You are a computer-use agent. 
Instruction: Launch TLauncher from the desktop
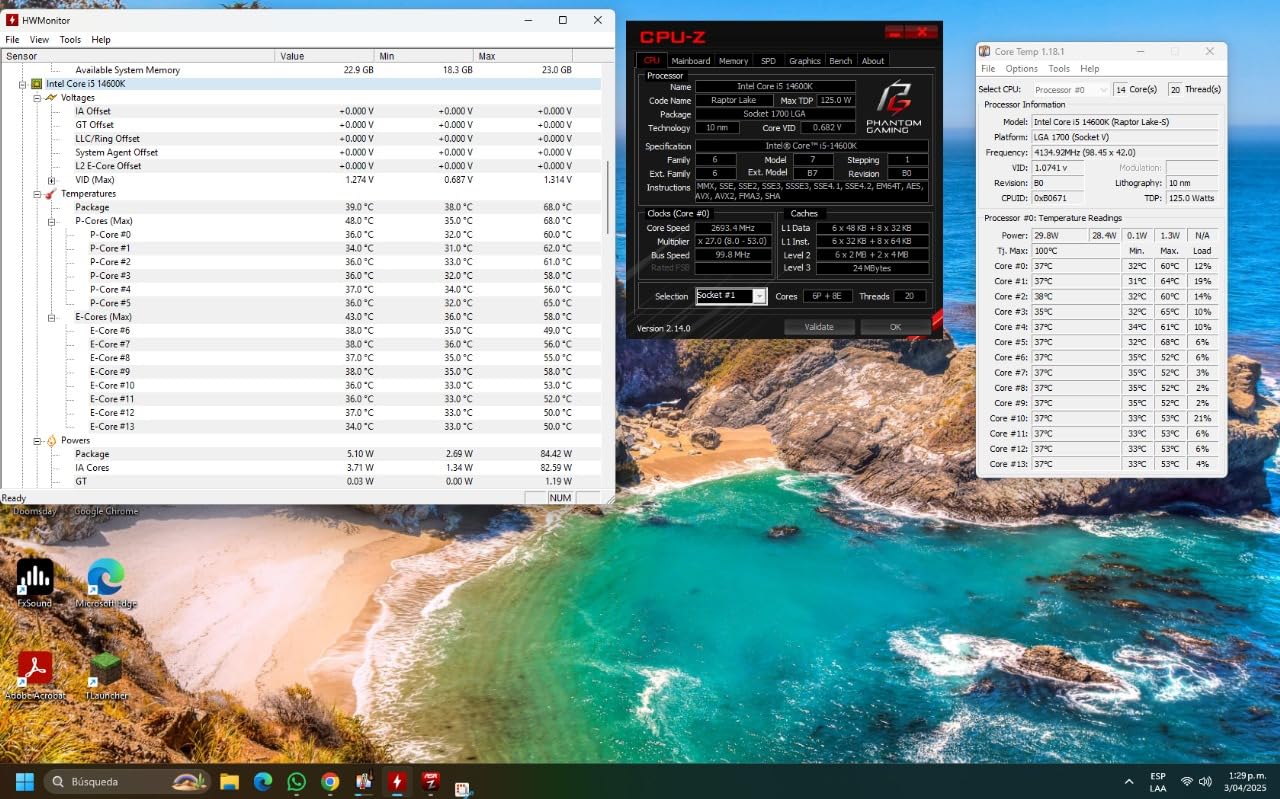[x=104, y=667]
